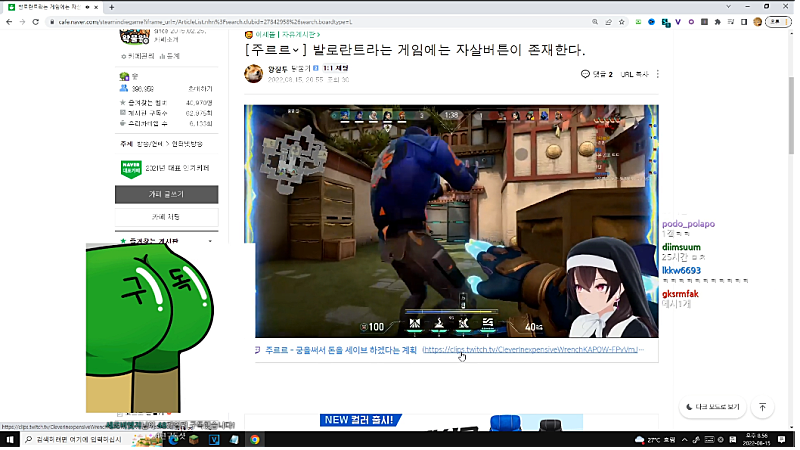Open the media control playlist icon
Screen dimensions: 800x450
click(731, 22)
